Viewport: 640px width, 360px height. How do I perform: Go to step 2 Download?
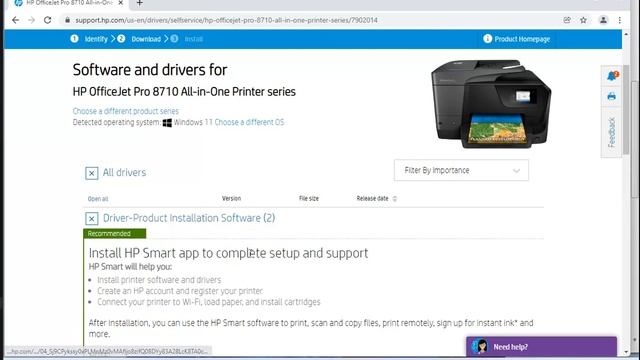(139, 39)
